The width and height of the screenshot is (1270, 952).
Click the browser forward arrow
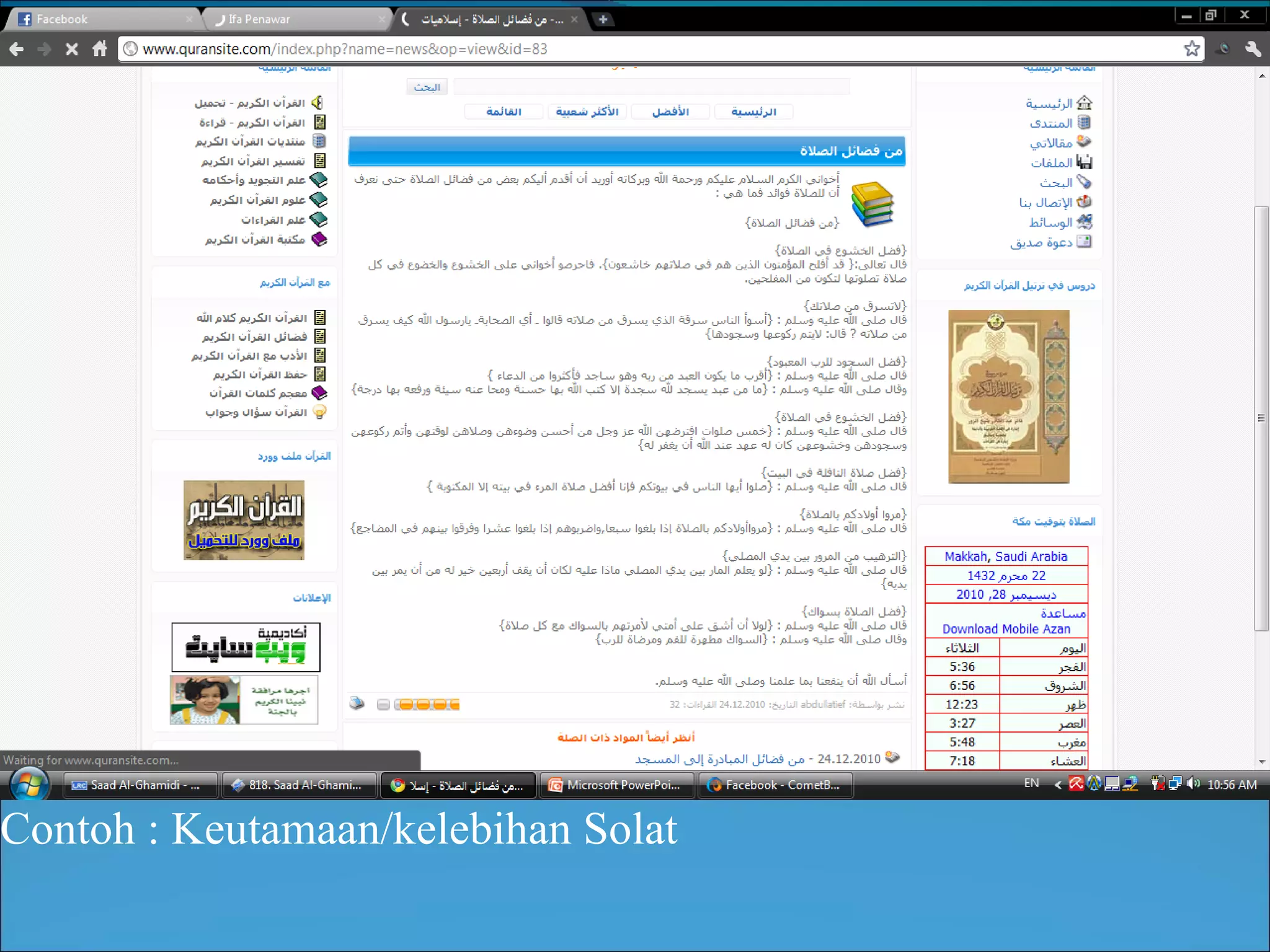(44, 49)
